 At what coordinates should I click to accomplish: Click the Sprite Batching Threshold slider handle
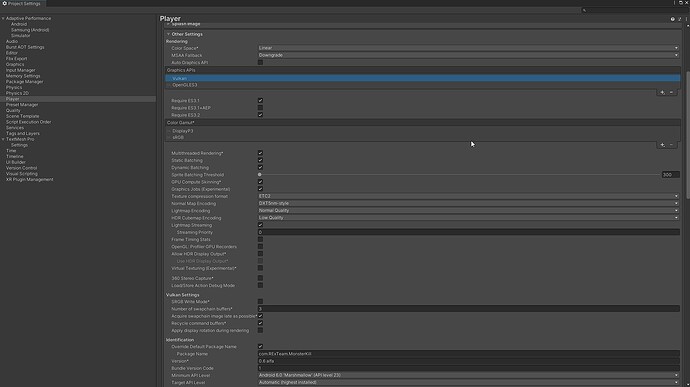pos(260,175)
